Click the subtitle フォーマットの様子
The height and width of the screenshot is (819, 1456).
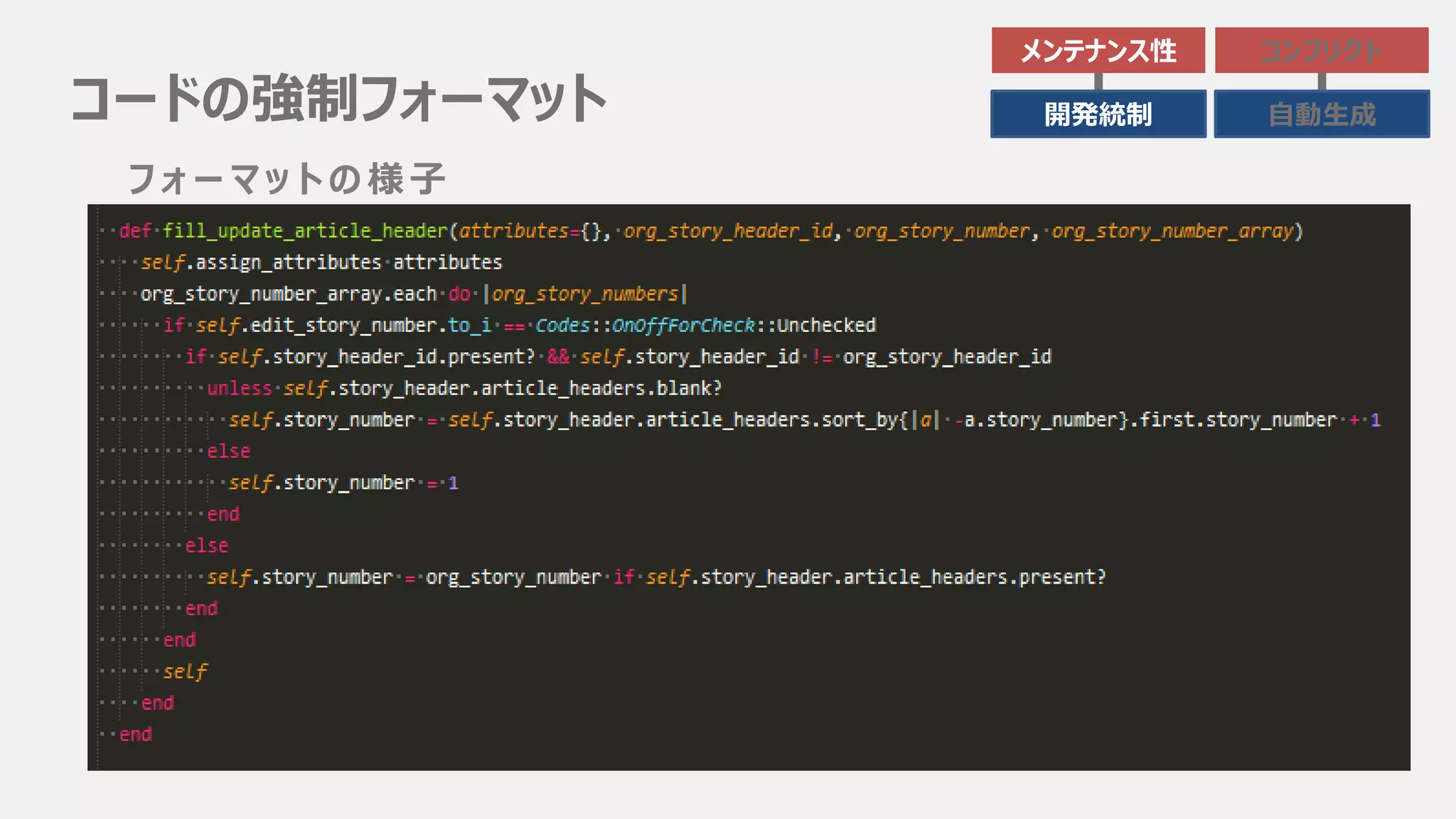pyautogui.click(x=287, y=178)
